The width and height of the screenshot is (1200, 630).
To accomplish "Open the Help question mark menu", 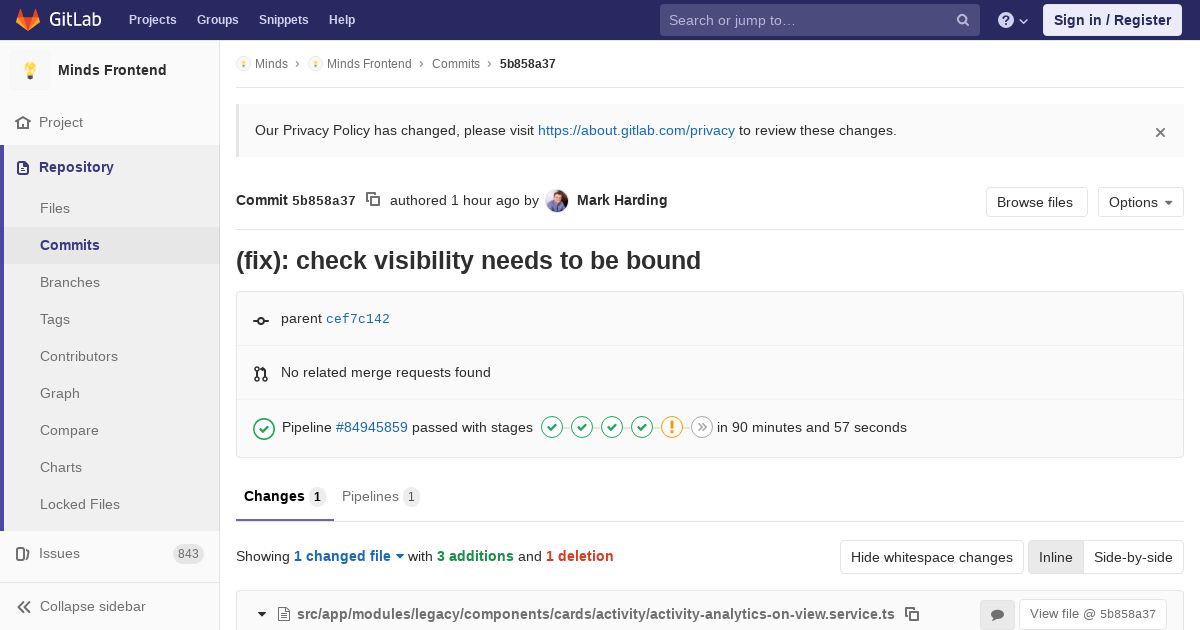I will pyautogui.click(x=1013, y=20).
